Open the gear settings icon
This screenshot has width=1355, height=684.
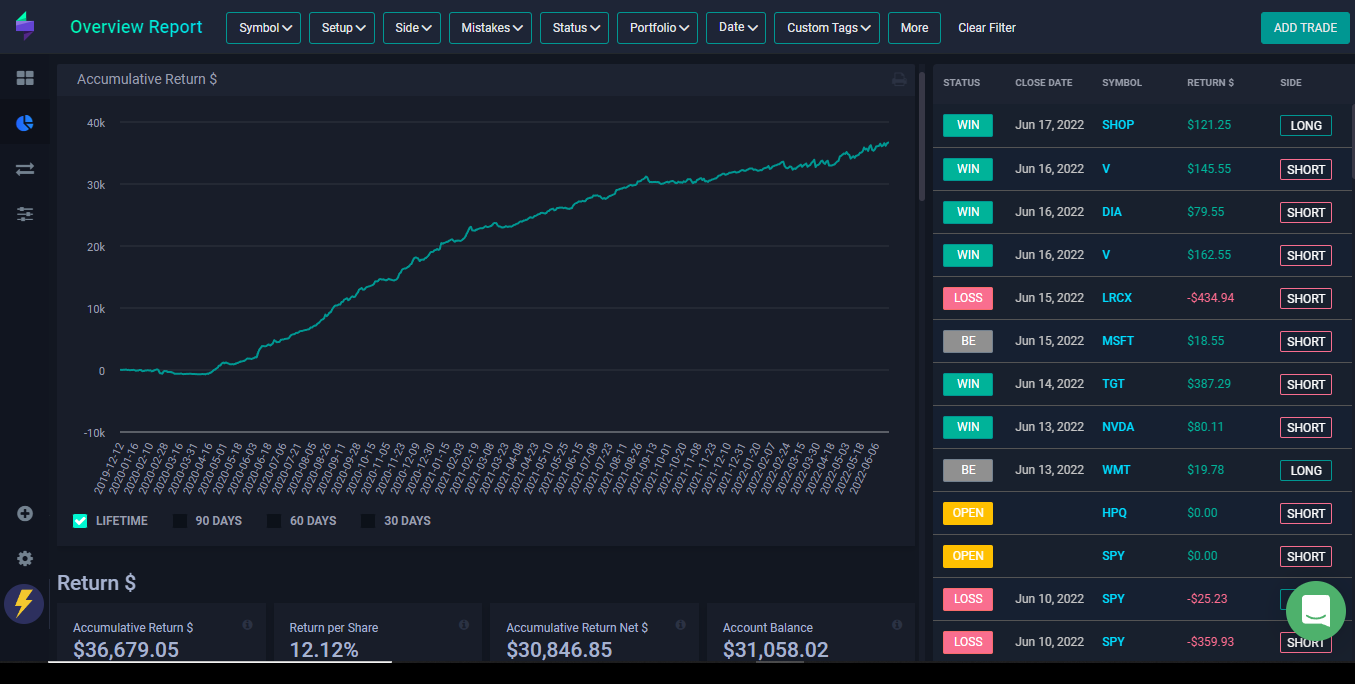point(25,559)
